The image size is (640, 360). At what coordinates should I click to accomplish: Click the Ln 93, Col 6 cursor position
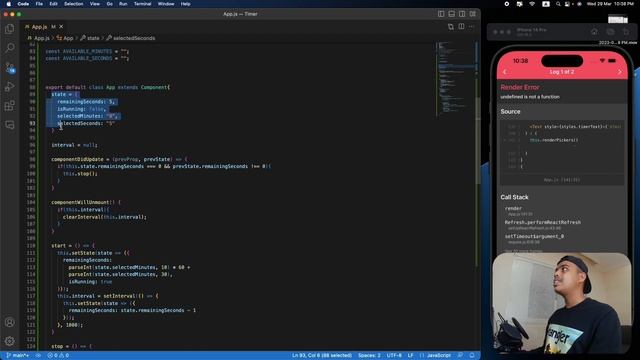coord(322,356)
